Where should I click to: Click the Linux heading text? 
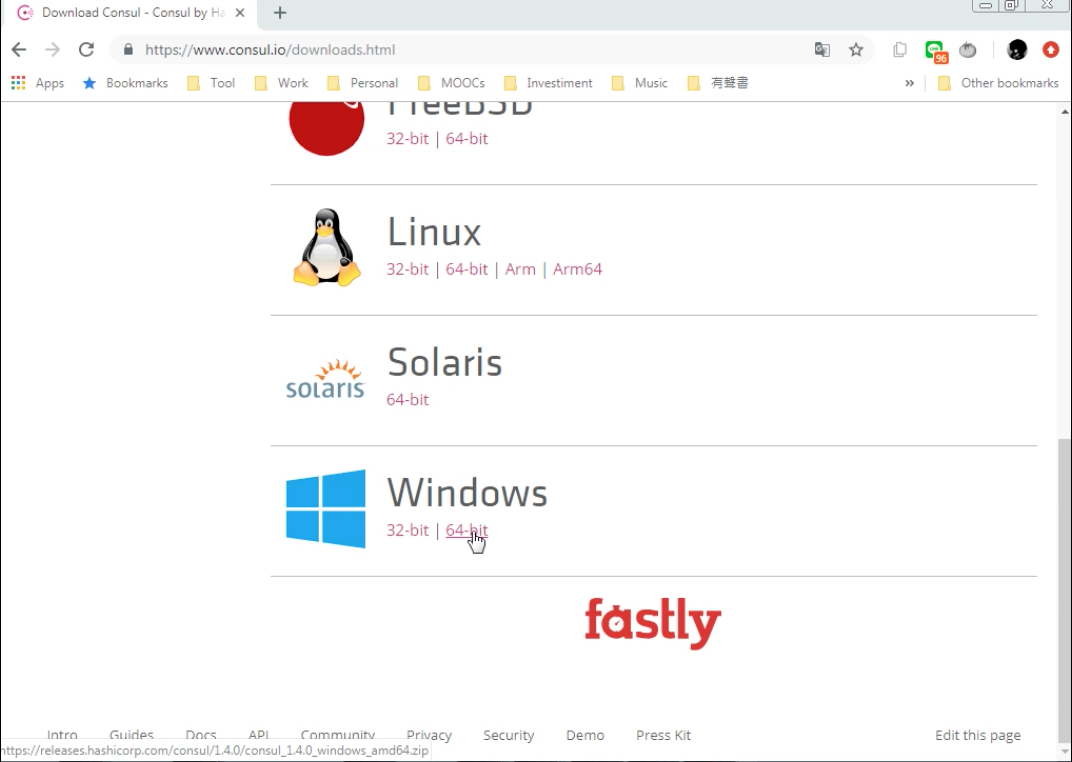coord(434,232)
